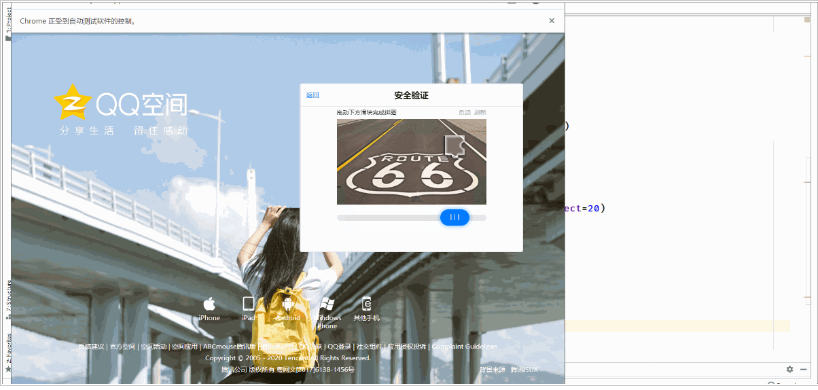Click the Windows Phone logo icon
818x390 pixels.
(x=327, y=304)
